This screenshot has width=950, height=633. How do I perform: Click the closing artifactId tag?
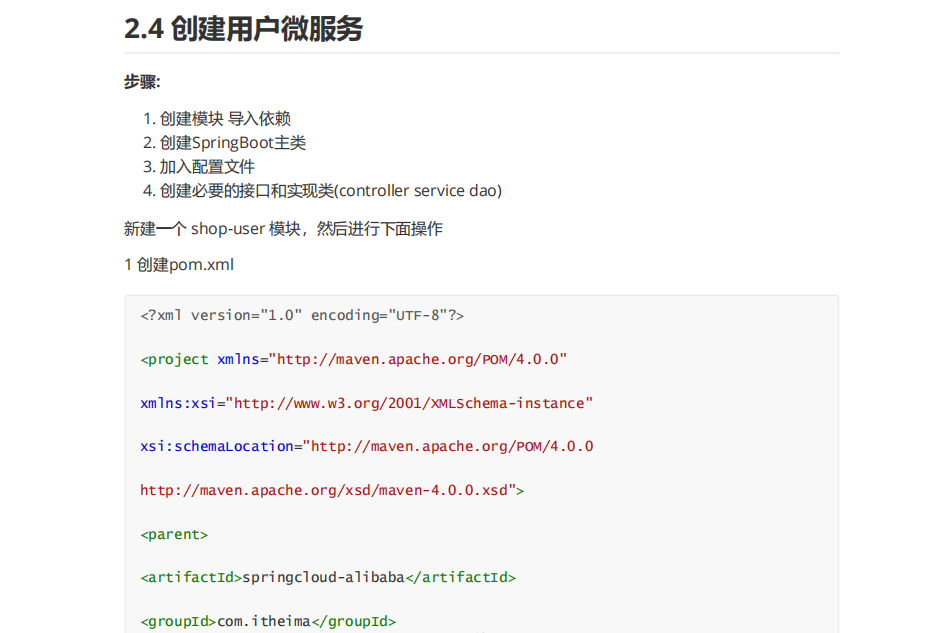[x=460, y=577]
